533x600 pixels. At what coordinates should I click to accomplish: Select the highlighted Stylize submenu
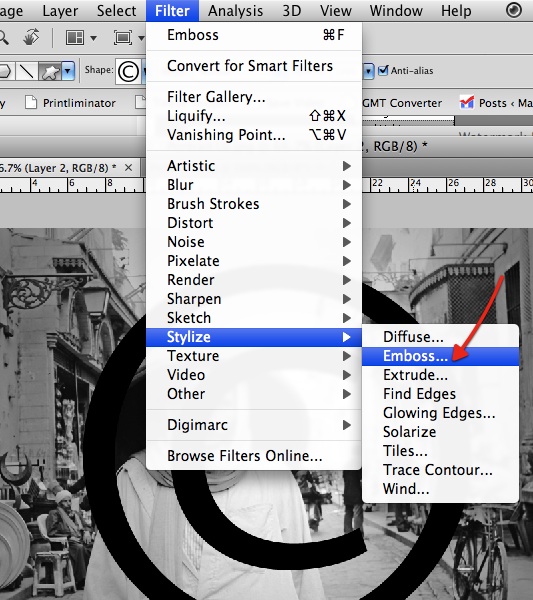(x=254, y=337)
